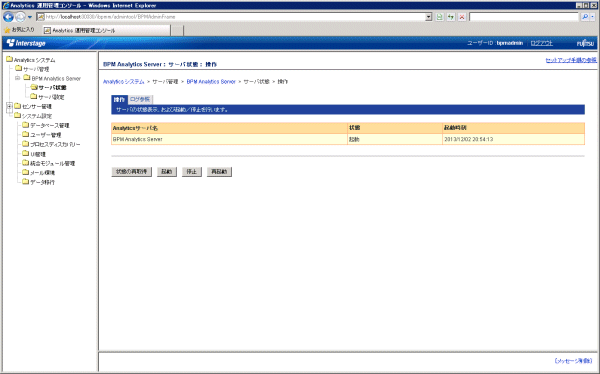
Task: Click the folder icon of データ移行
Action: point(26,182)
